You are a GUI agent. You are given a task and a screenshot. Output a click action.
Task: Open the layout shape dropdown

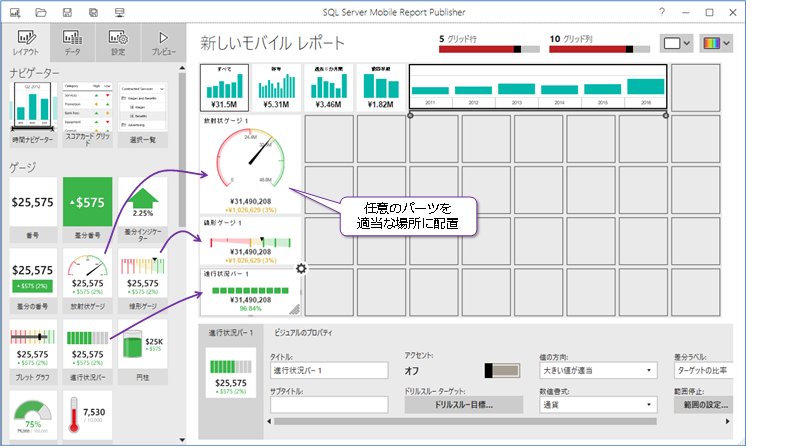[676, 43]
